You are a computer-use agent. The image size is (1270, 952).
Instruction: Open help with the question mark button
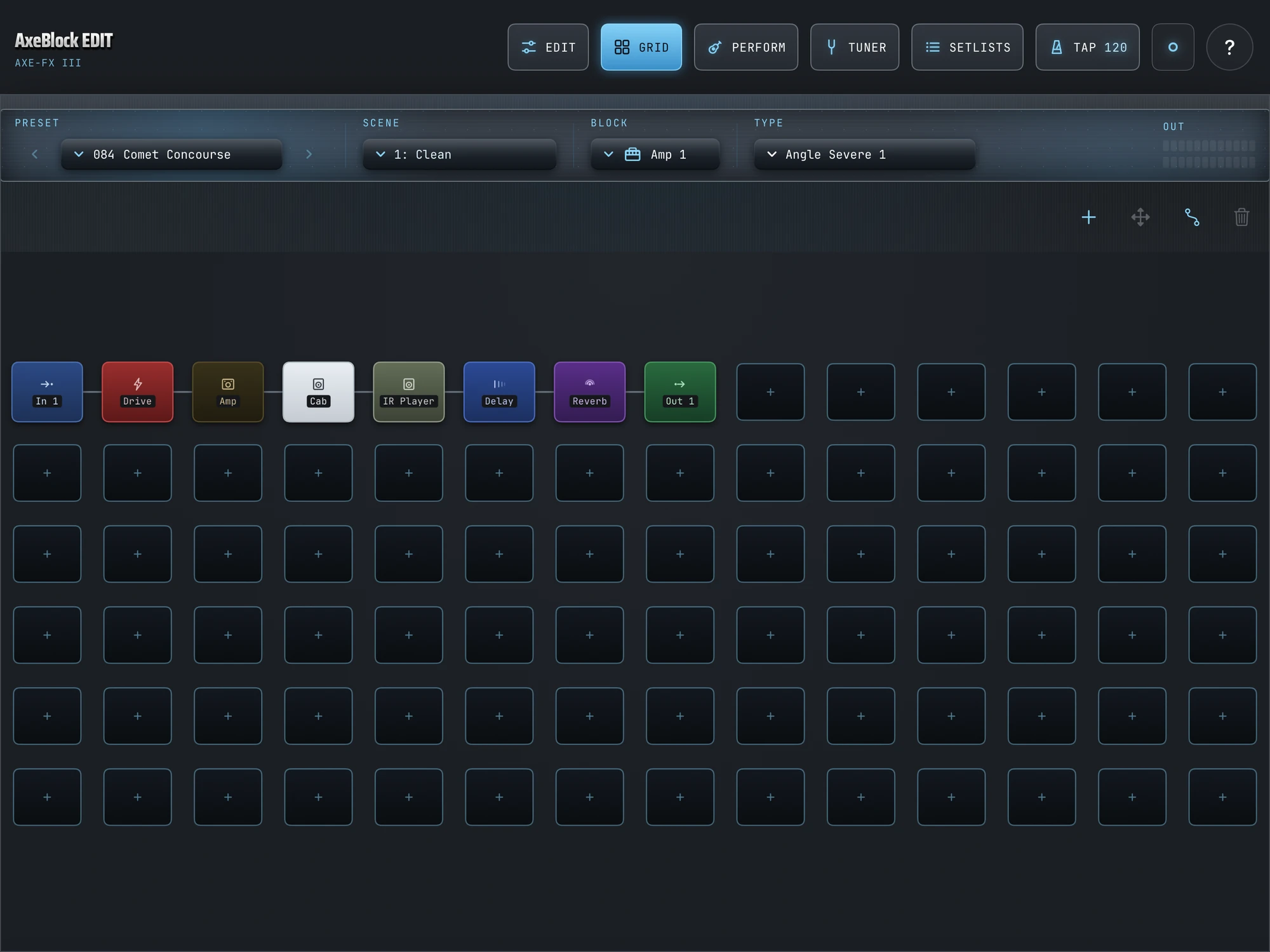1229,47
